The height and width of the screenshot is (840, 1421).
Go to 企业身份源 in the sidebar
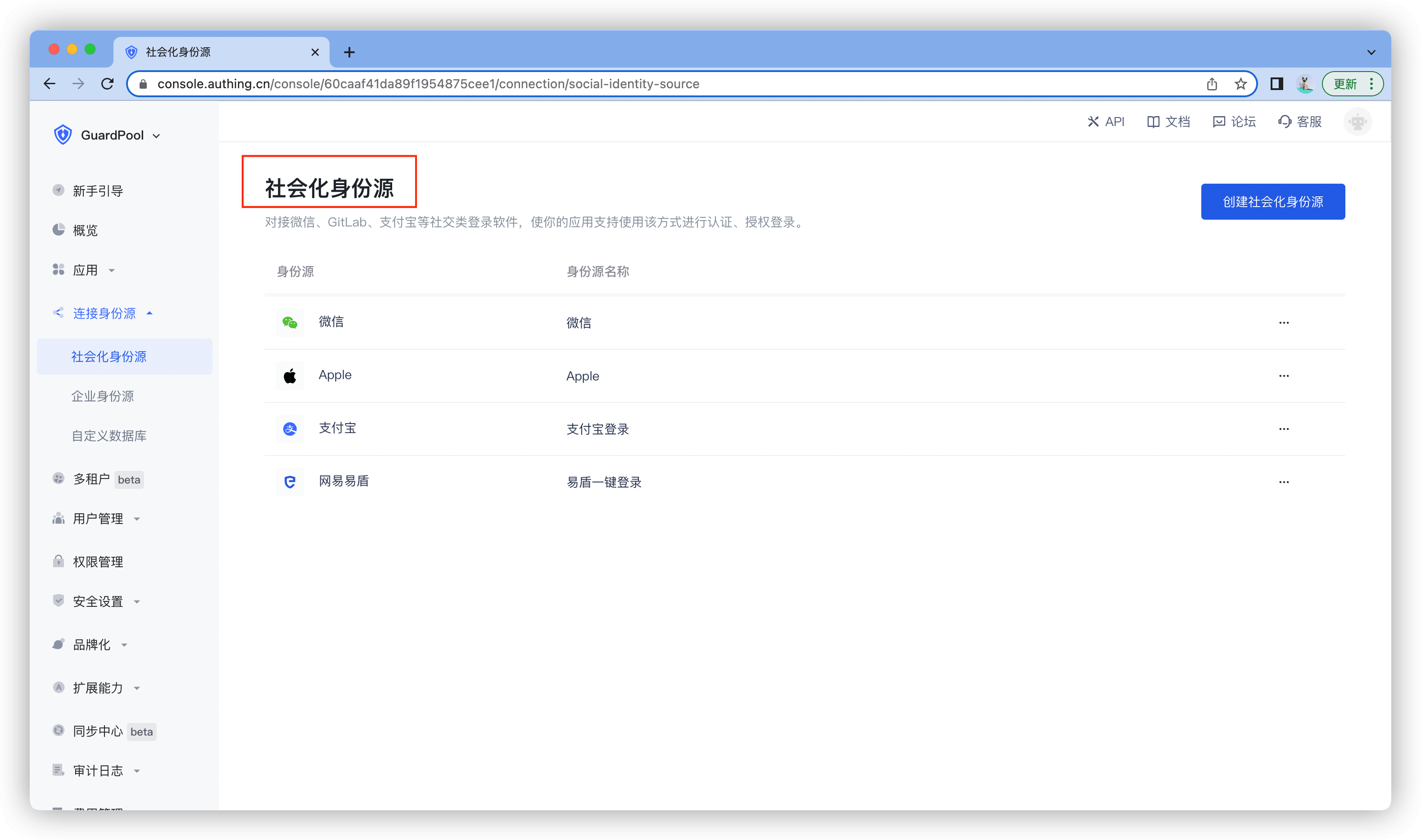click(103, 396)
